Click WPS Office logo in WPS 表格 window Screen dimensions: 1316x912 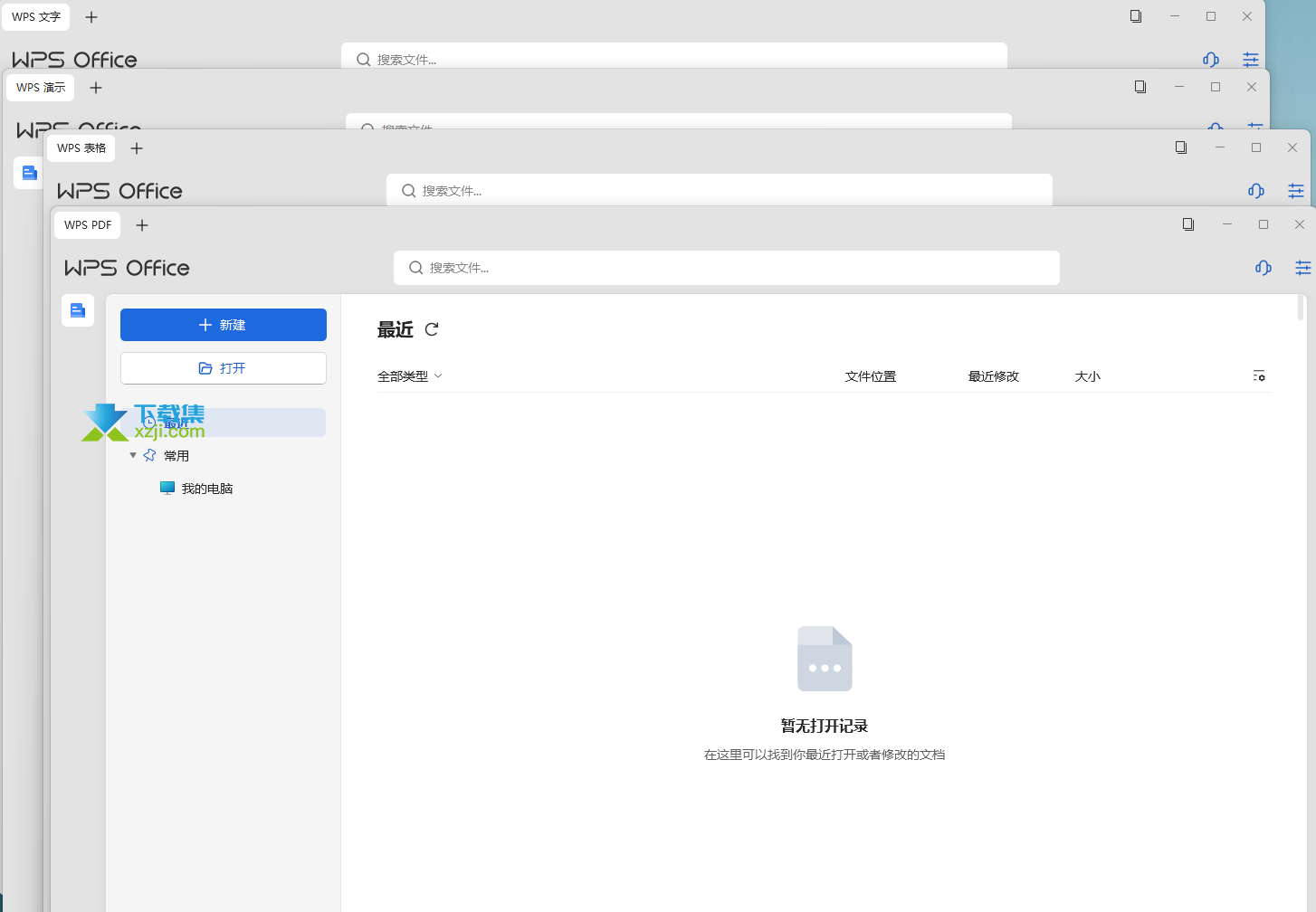coord(119,191)
